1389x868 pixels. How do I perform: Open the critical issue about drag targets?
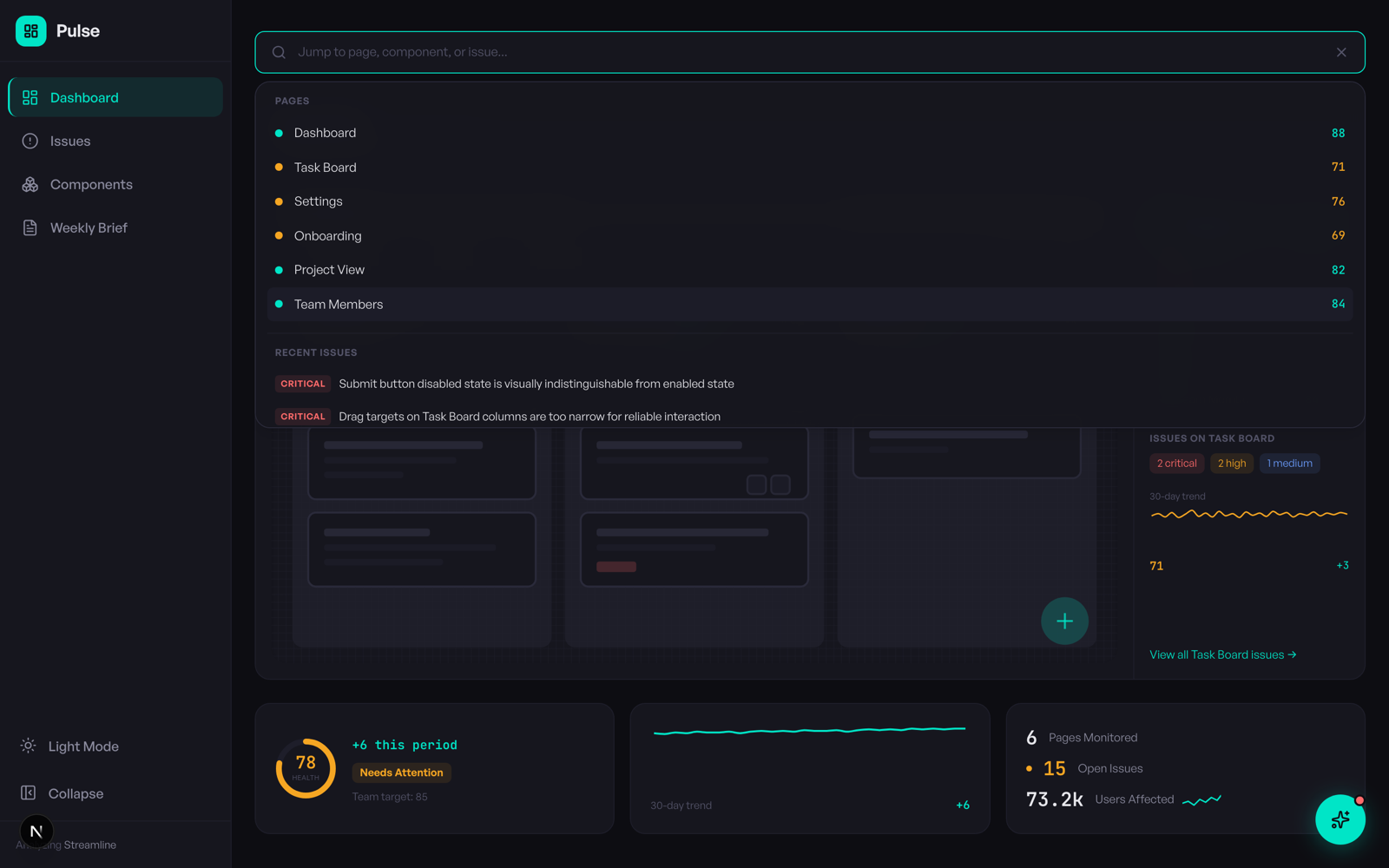tap(530, 416)
